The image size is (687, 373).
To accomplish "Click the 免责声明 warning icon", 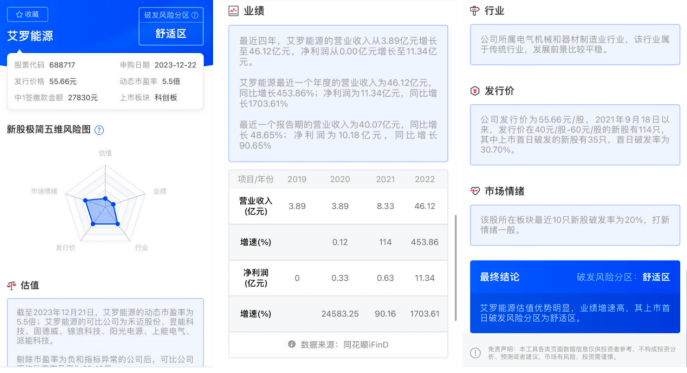I will (x=475, y=353).
